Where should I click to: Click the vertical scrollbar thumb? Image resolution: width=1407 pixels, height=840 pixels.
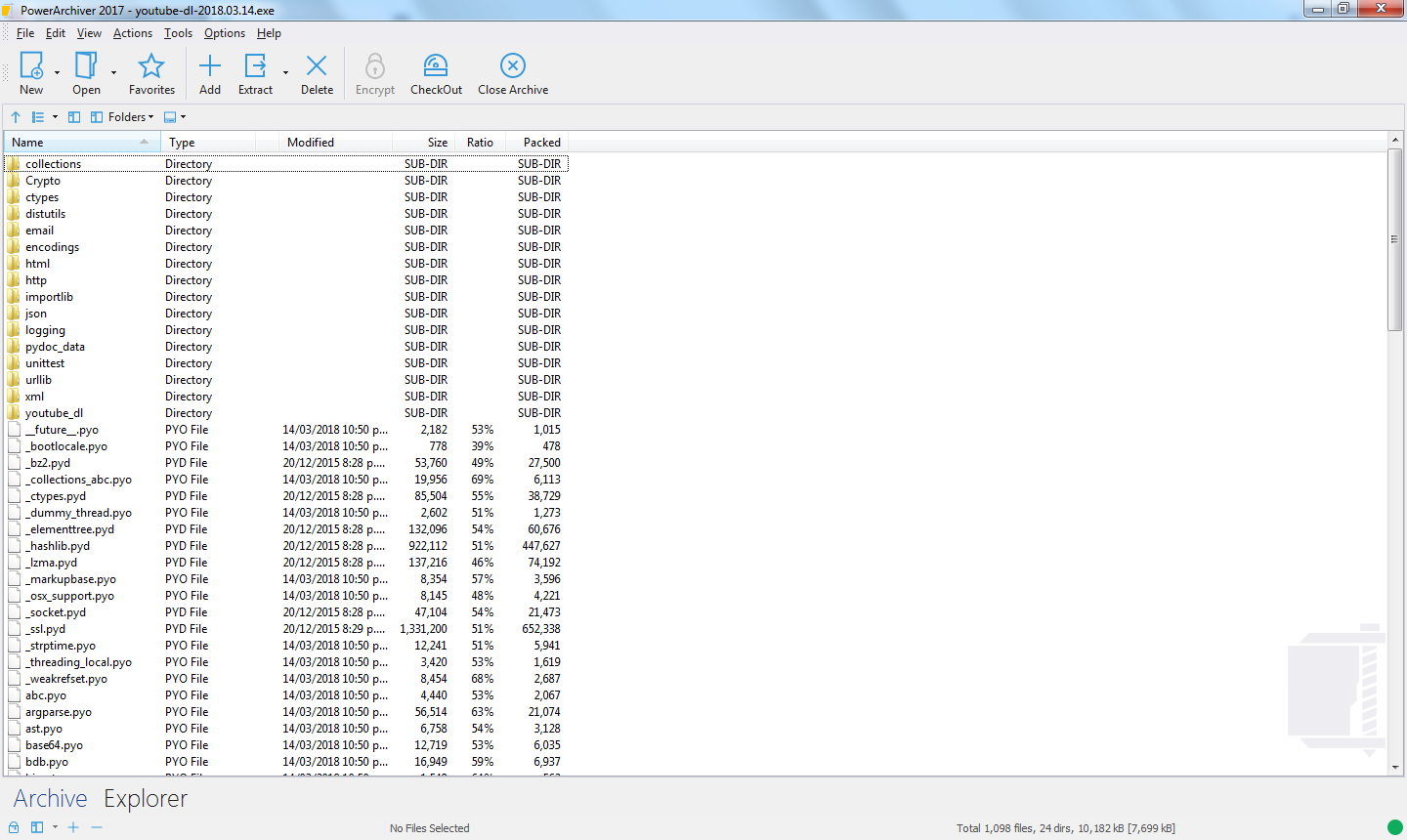click(1395, 239)
